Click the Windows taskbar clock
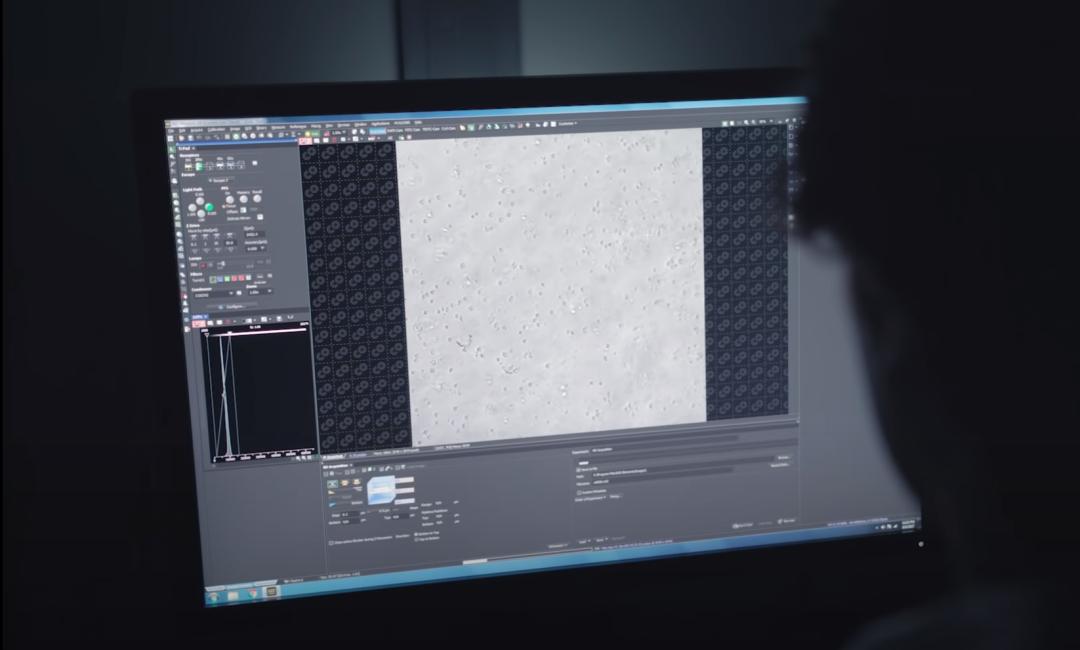The height and width of the screenshot is (650, 1080). pyautogui.click(x=908, y=525)
